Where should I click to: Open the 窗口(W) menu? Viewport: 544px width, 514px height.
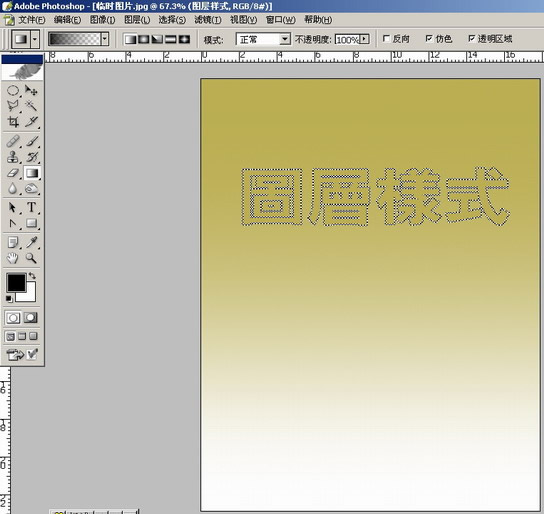pos(280,20)
